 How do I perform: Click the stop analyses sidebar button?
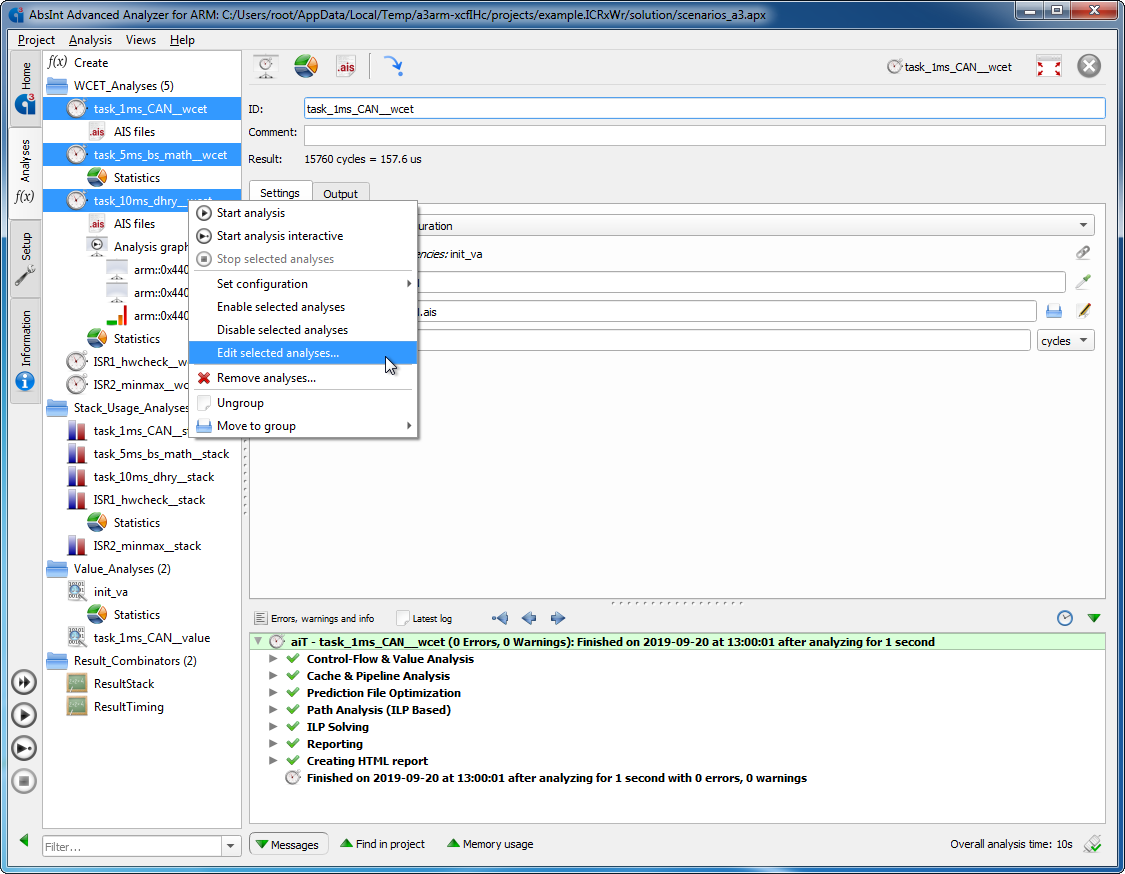tap(24, 781)
